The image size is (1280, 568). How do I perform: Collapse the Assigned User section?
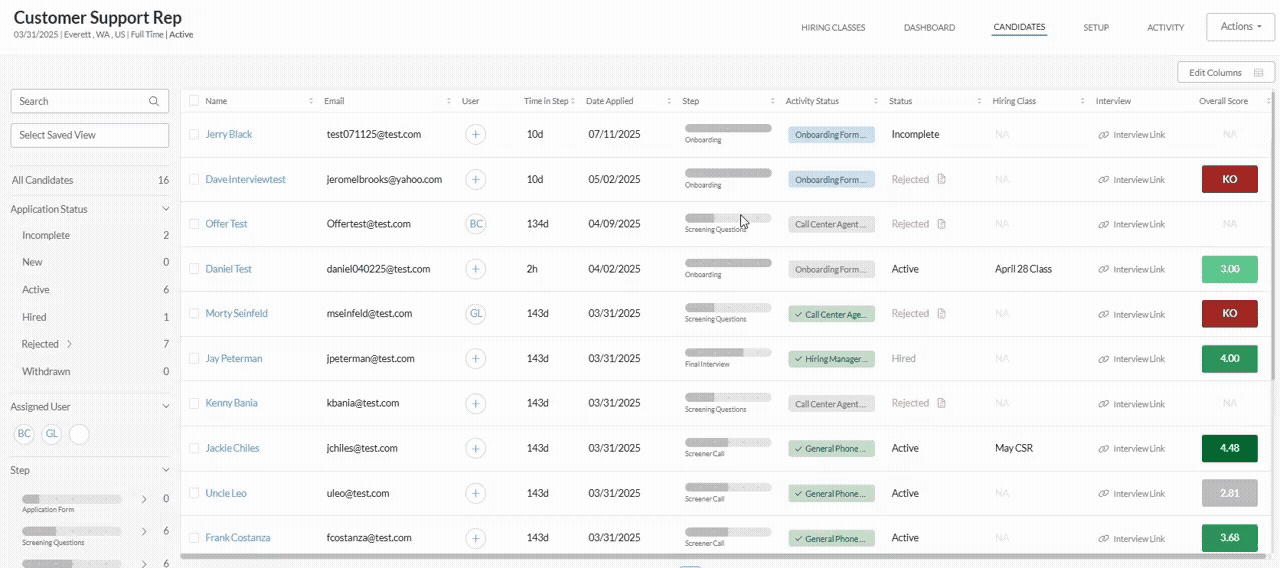(x=165, y=407)
